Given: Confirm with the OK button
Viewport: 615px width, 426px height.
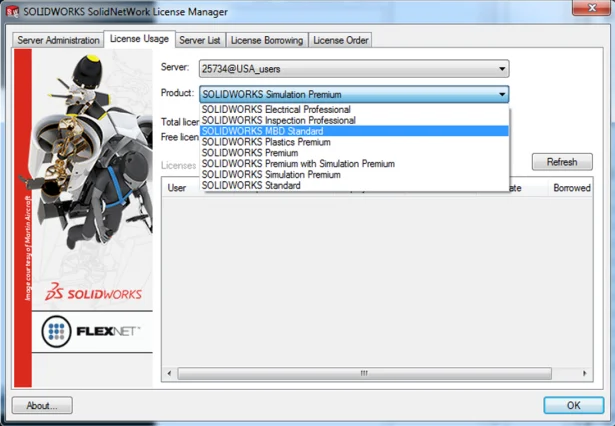Looking at the screenshot, I should pos(573,406).
